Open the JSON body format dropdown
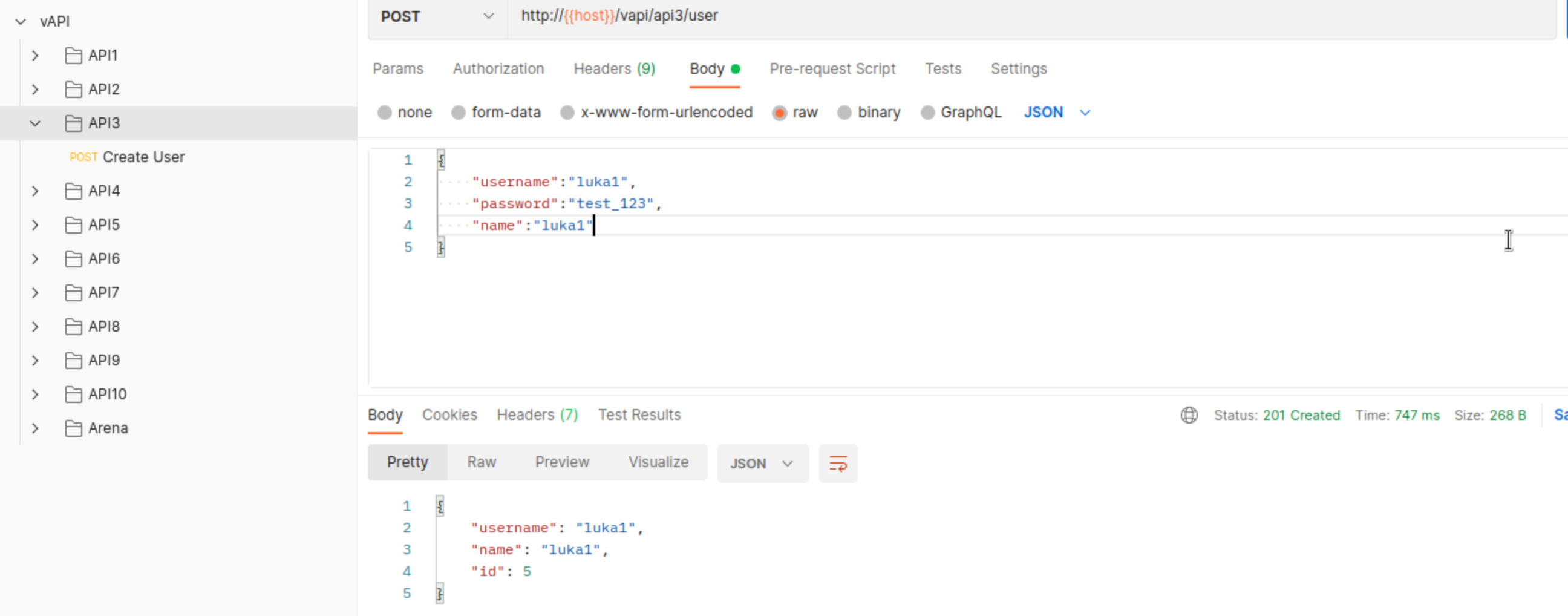The image size is (1568, 616). (1057, 113)
